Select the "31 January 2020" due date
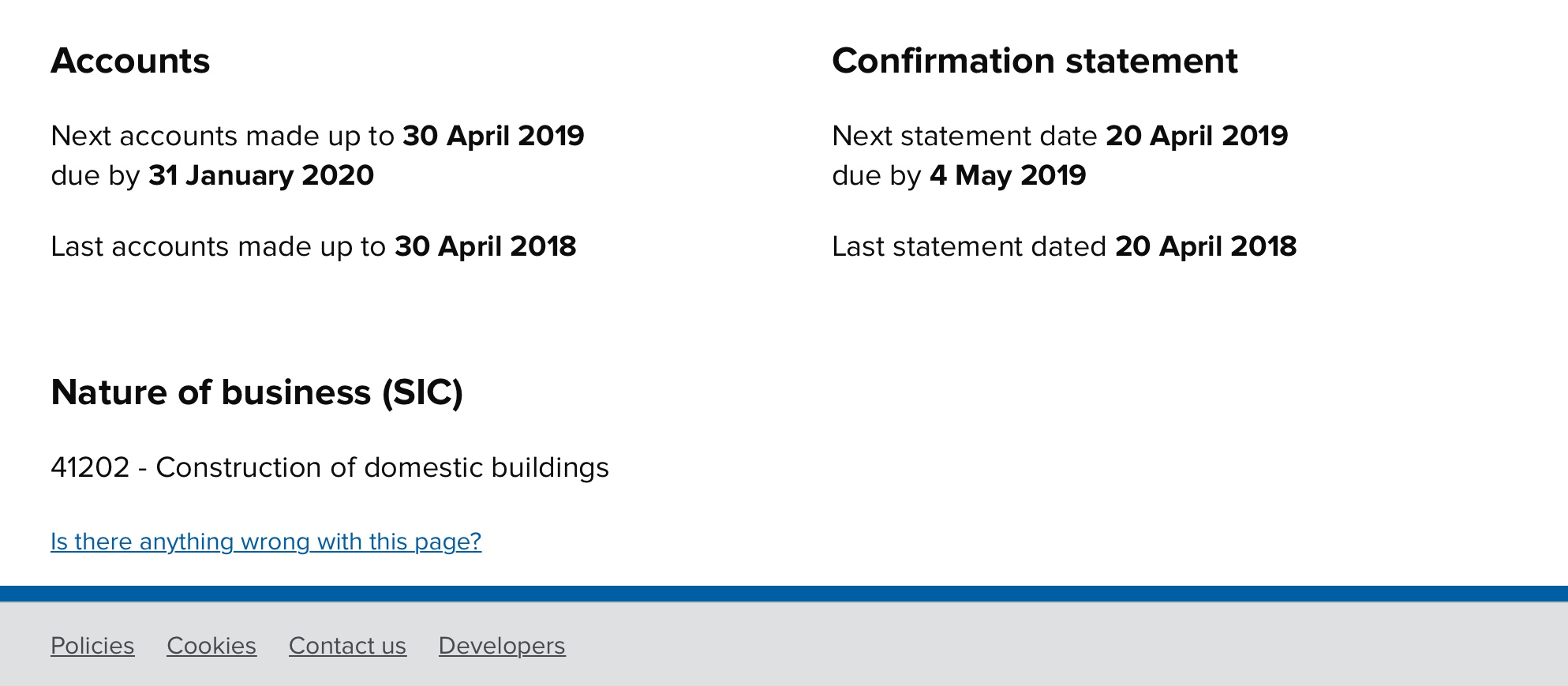 pyautogui.click(x=261, y=175)
